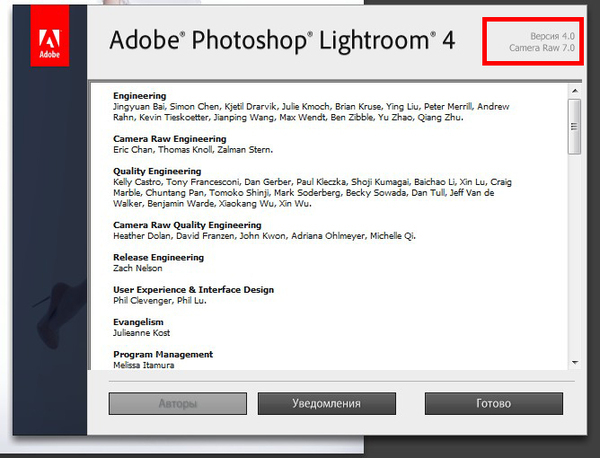
Task: Click the line Eric Chan, Thomas Knoll, Zalman Stern
Action: [x=193, y=150]
